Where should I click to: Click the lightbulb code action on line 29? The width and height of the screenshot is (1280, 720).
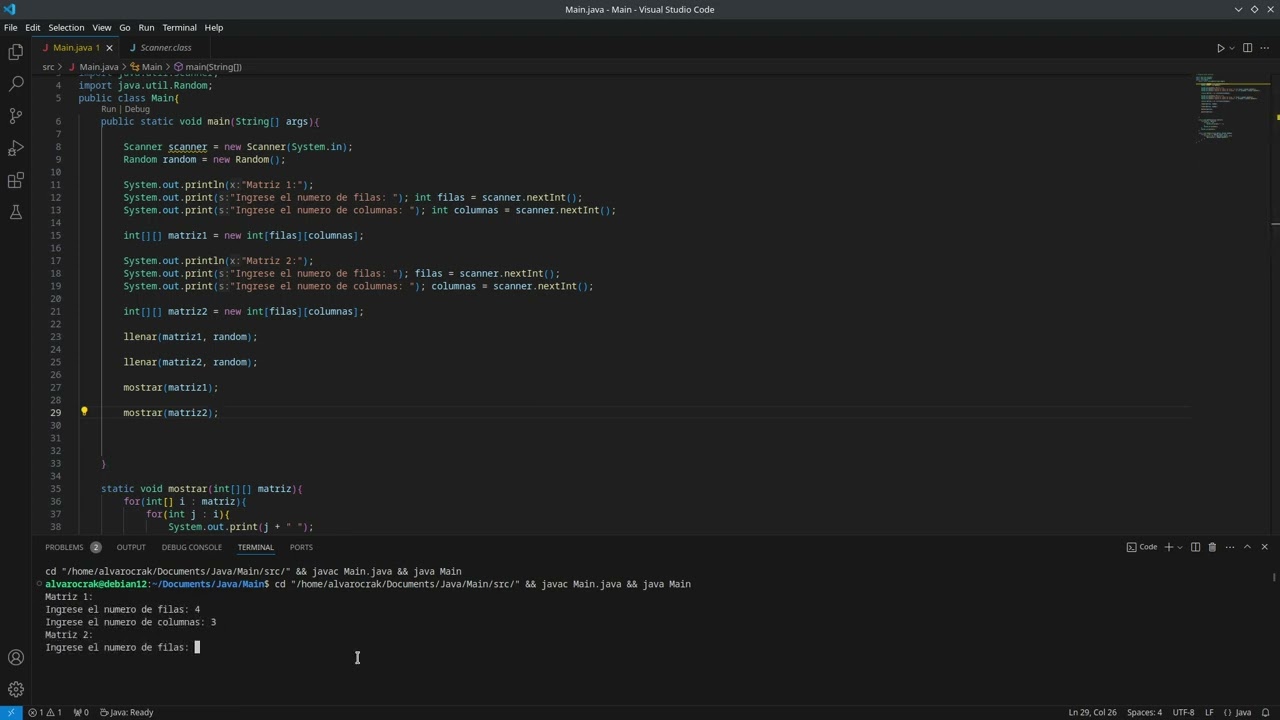[84, 412]
